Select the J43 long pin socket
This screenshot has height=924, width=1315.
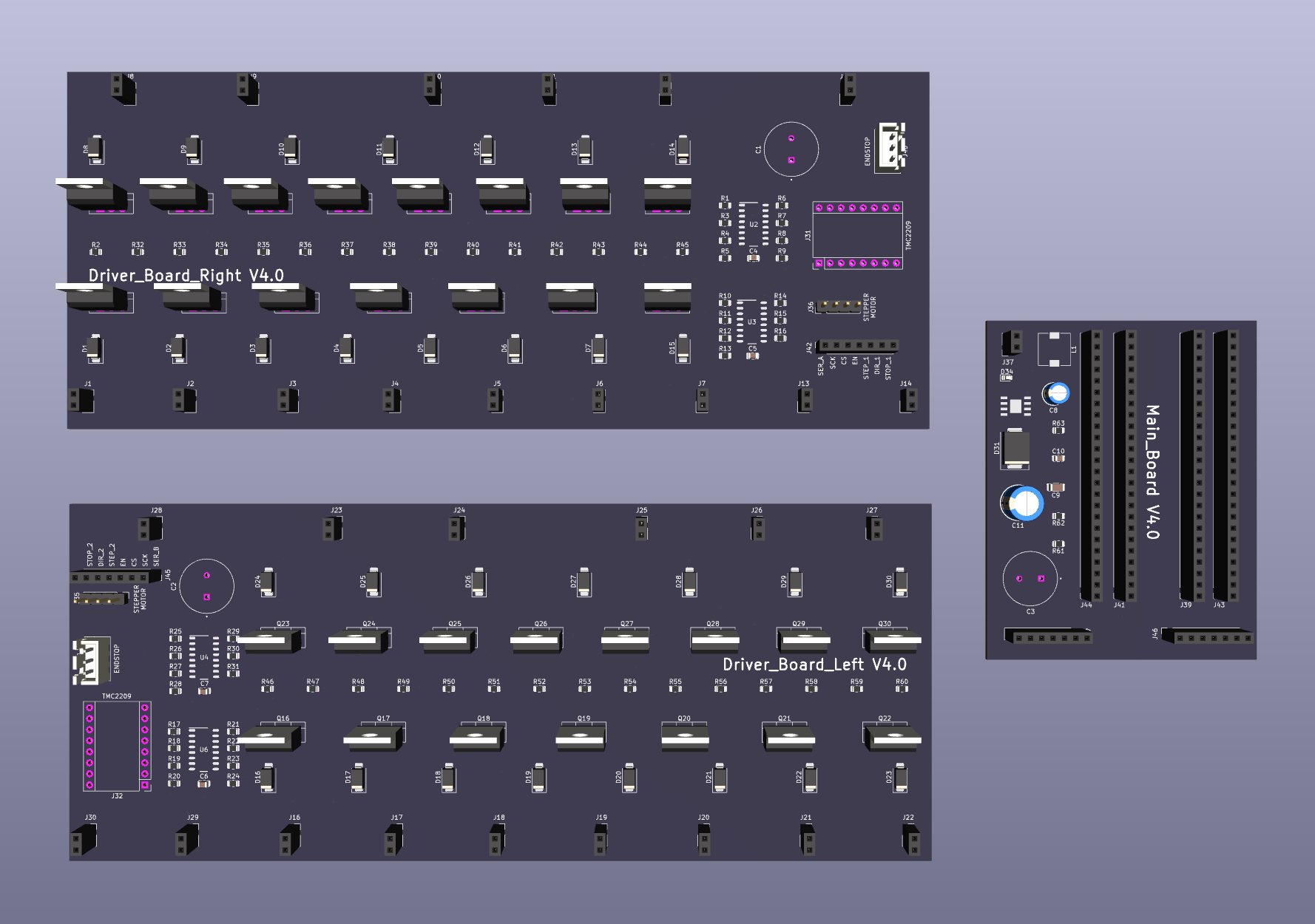(x=1226, y=466)
